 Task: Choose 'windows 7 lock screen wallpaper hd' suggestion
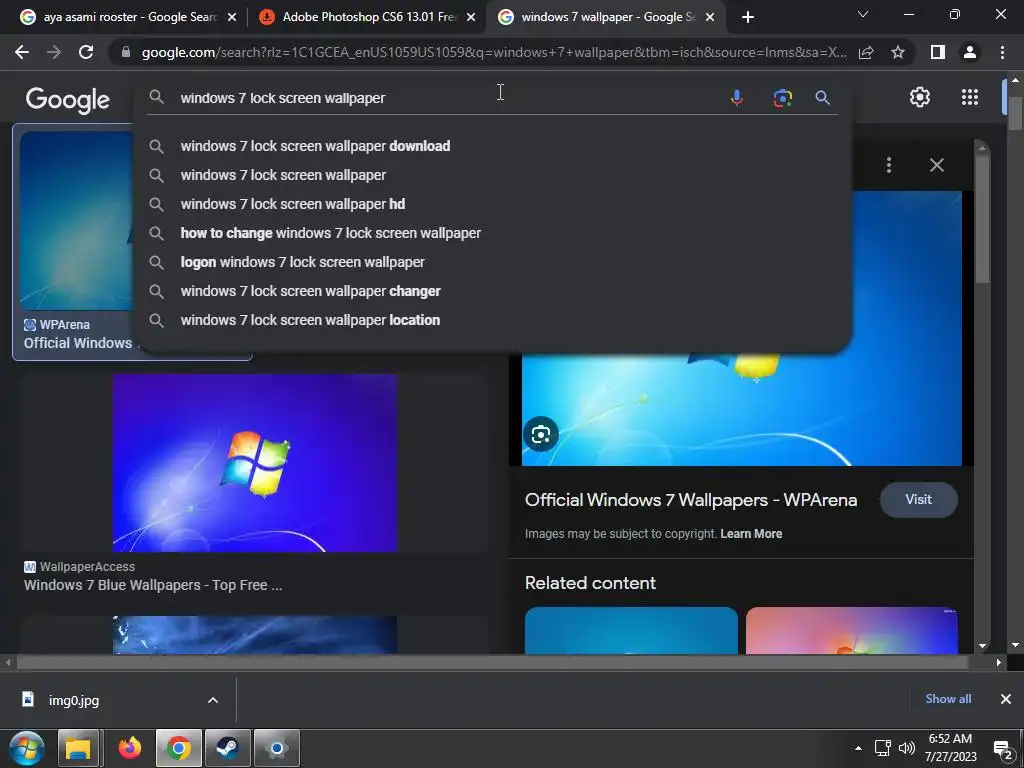[x=493, y=204]
